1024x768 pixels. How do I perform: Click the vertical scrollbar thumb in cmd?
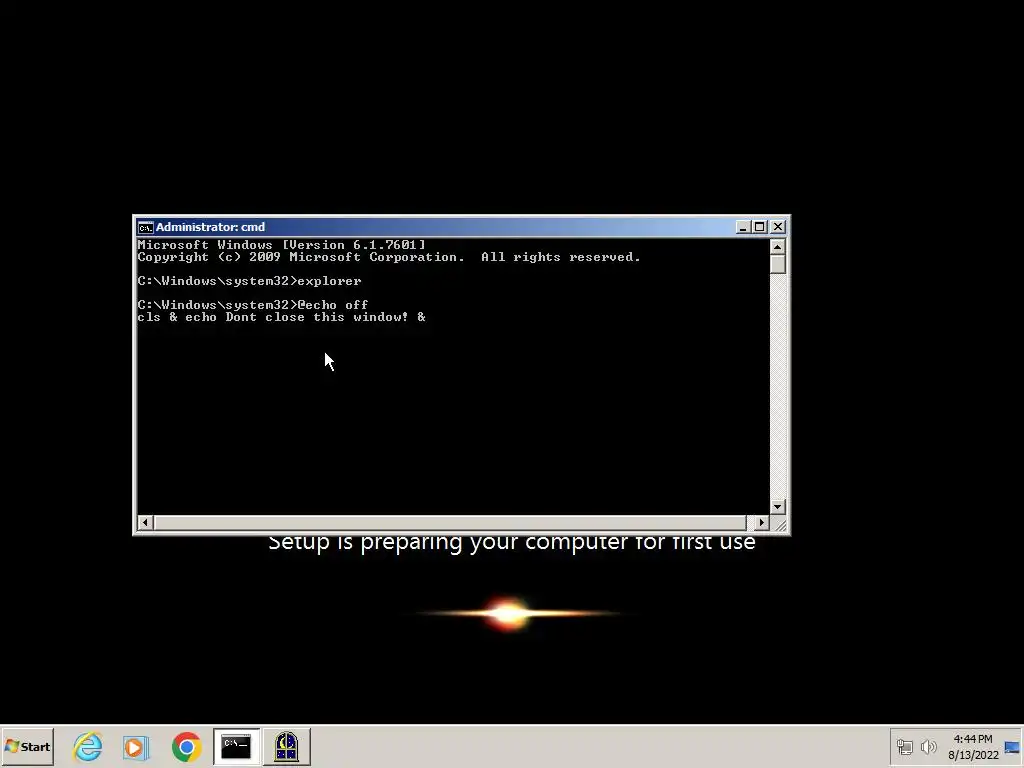click(x=777, y=264)
